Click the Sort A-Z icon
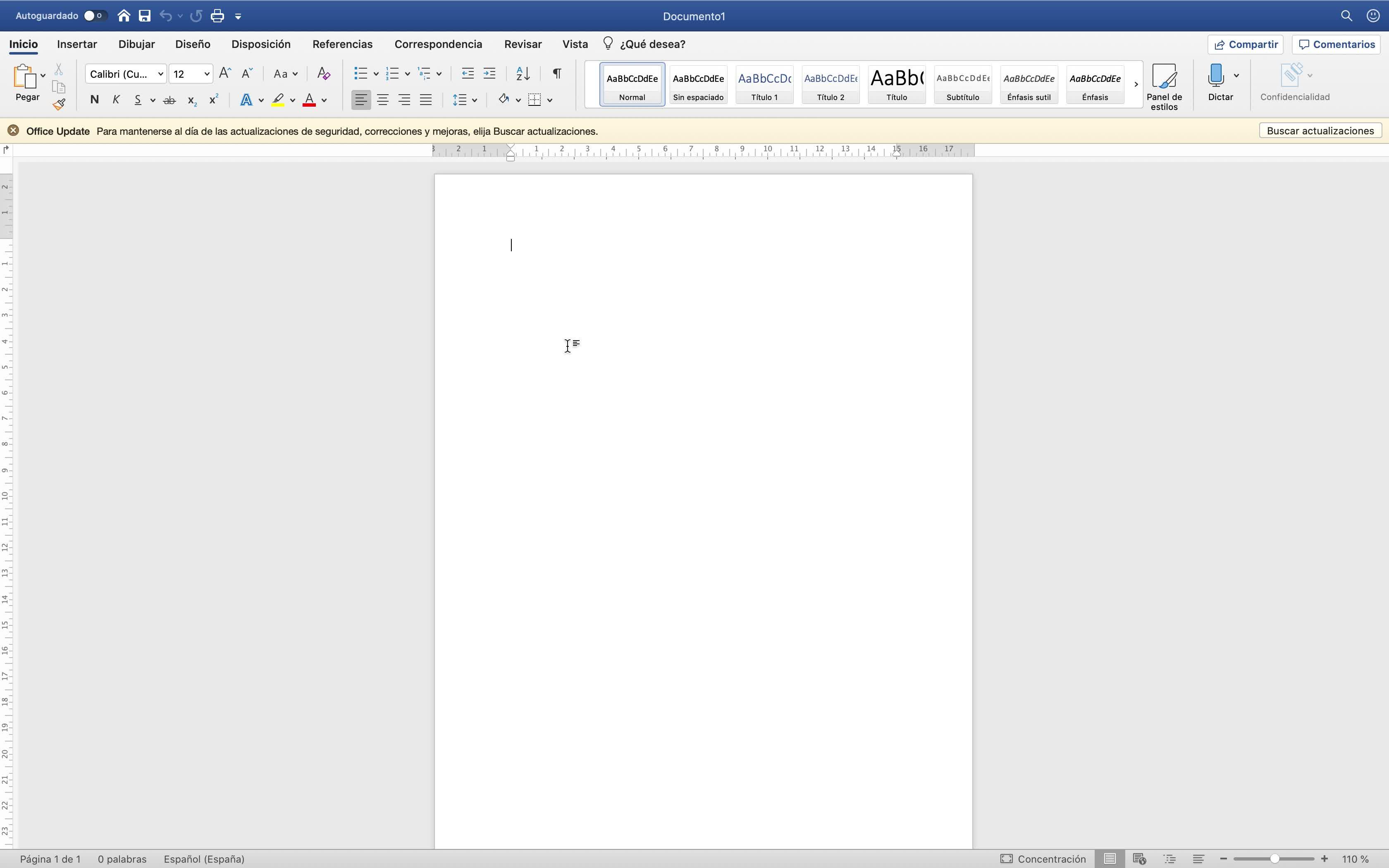Screen dimensions: 1389x868 pyautogui.click(x=522, y=74)
